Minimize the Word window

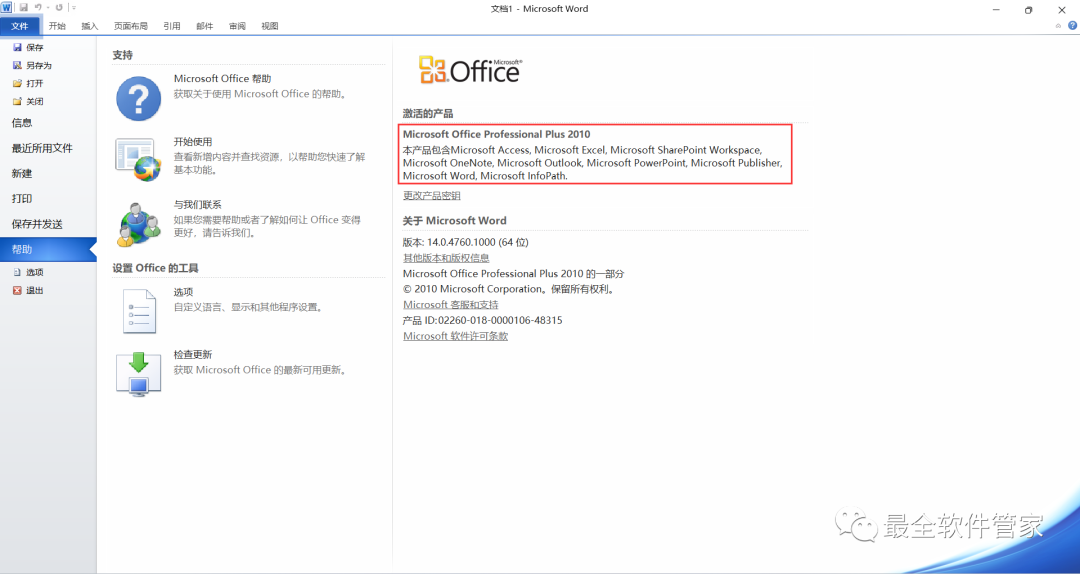tap(996, 10)
